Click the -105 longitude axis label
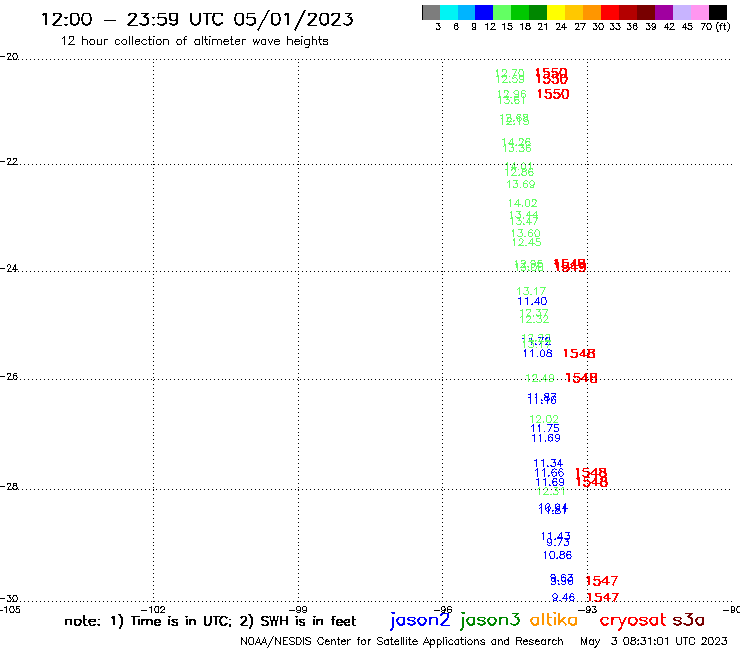740x650 pixels. point(10,609)
